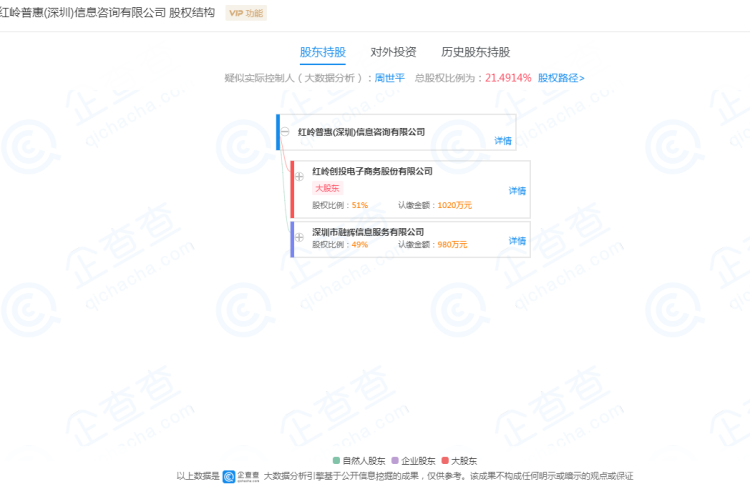Select the 股东持股 tab
The width and height of the screenshot is (750, 489).
tap(323, 52)
